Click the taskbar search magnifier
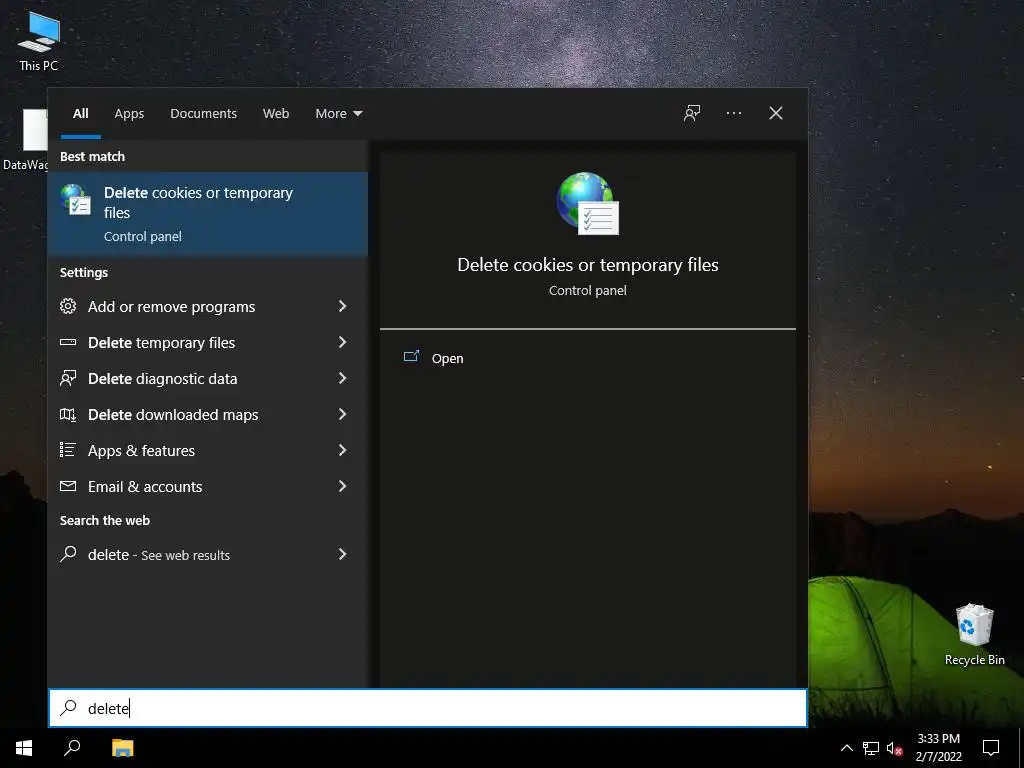Image resolution: width=1024 pixels, height=768 pixels. point(72,748)
